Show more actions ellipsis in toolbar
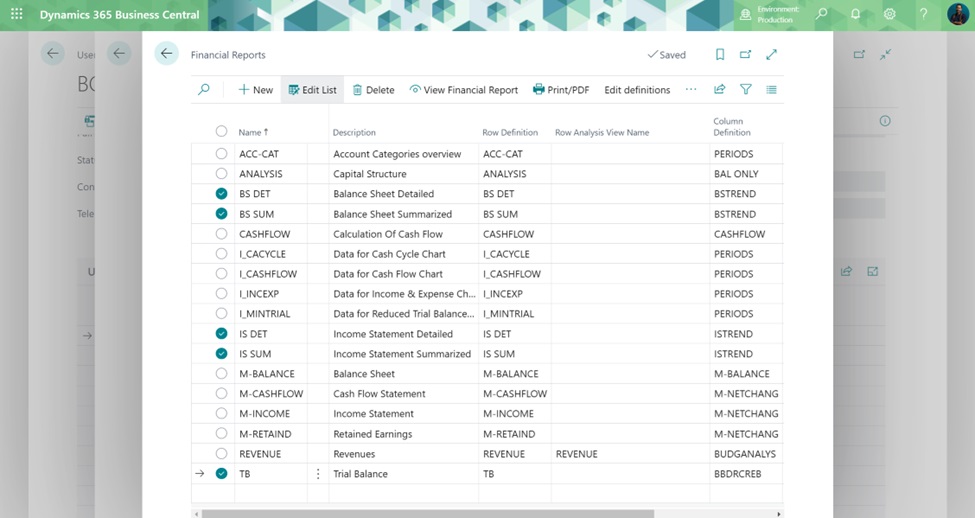The width and height of the screenshot is (975, 518). coord(691,90)
